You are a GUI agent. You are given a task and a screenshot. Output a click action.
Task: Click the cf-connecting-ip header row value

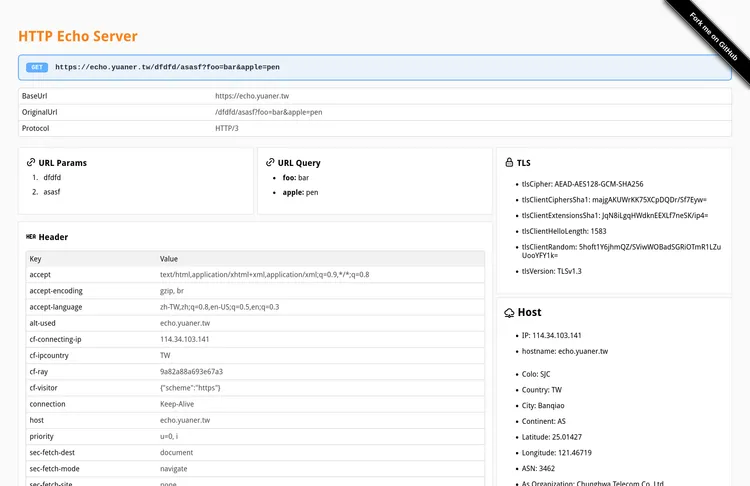coord(185,339)
